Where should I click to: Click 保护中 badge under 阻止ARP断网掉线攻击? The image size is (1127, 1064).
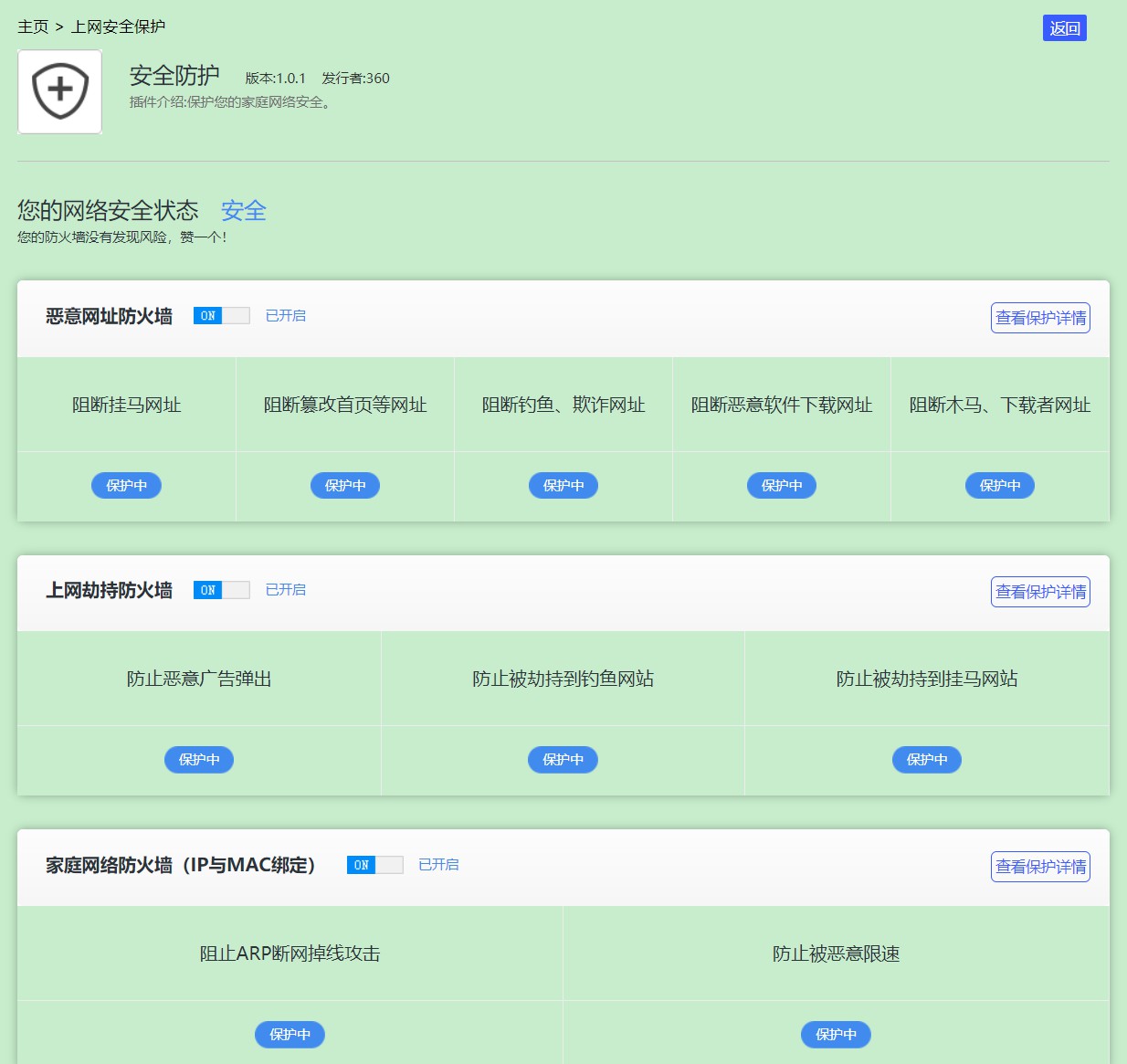click(x=290, y=1035)
